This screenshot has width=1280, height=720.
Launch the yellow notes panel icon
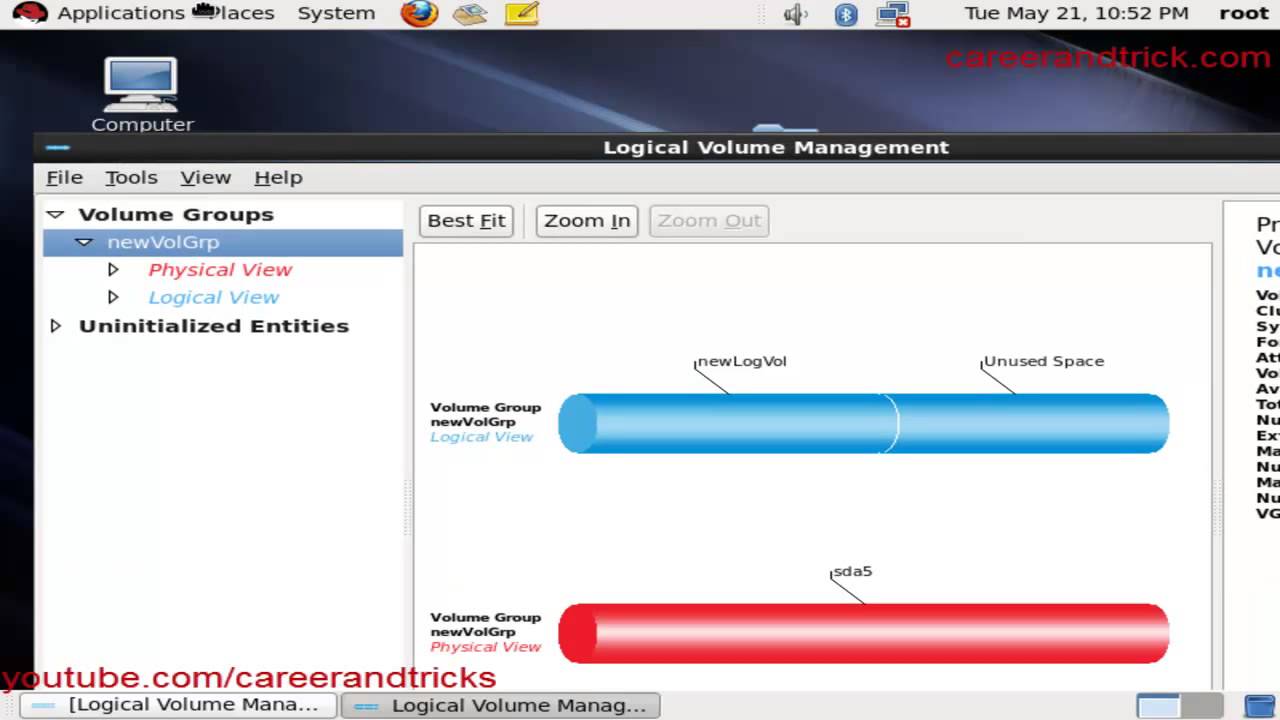[522, 14]
